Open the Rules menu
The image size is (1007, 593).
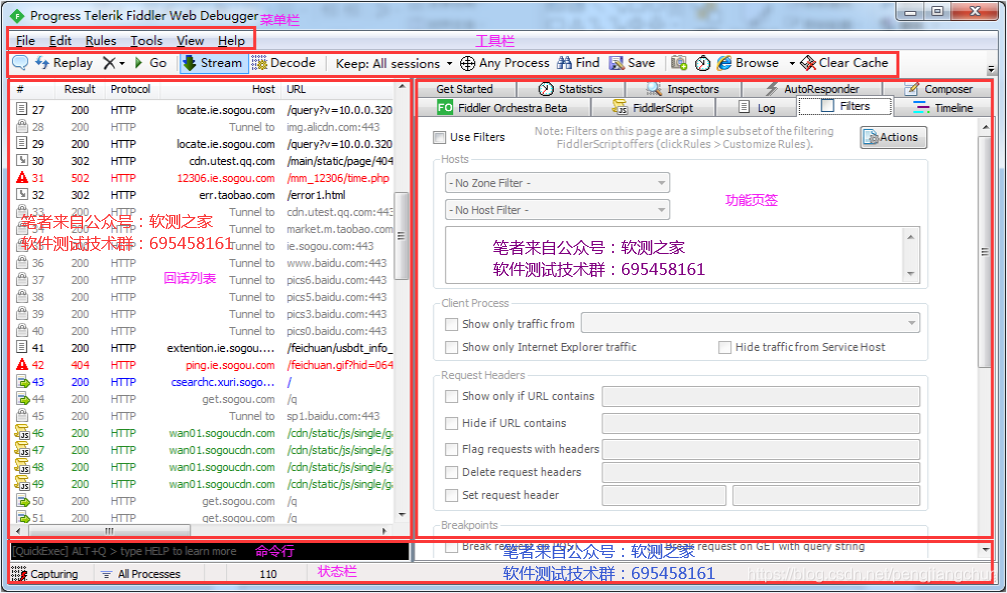click(101, 40)
